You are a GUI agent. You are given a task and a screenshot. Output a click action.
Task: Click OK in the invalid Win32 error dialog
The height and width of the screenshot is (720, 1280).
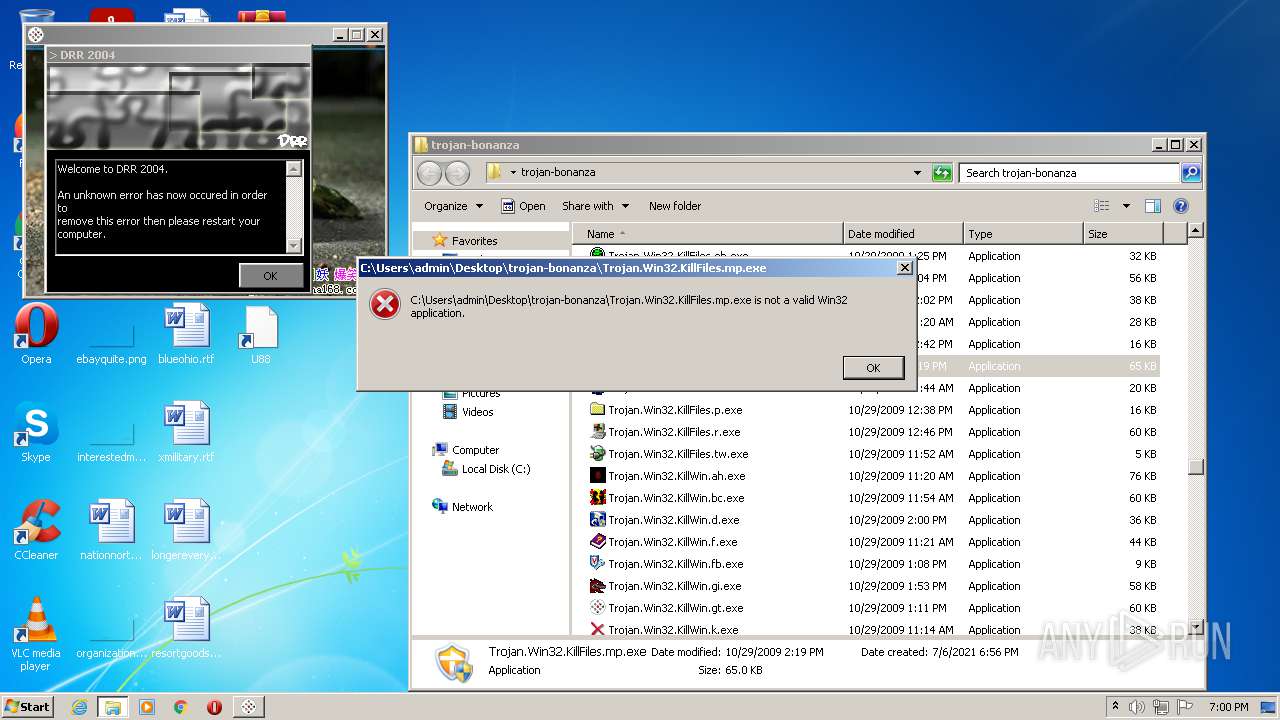pos(873,368)
